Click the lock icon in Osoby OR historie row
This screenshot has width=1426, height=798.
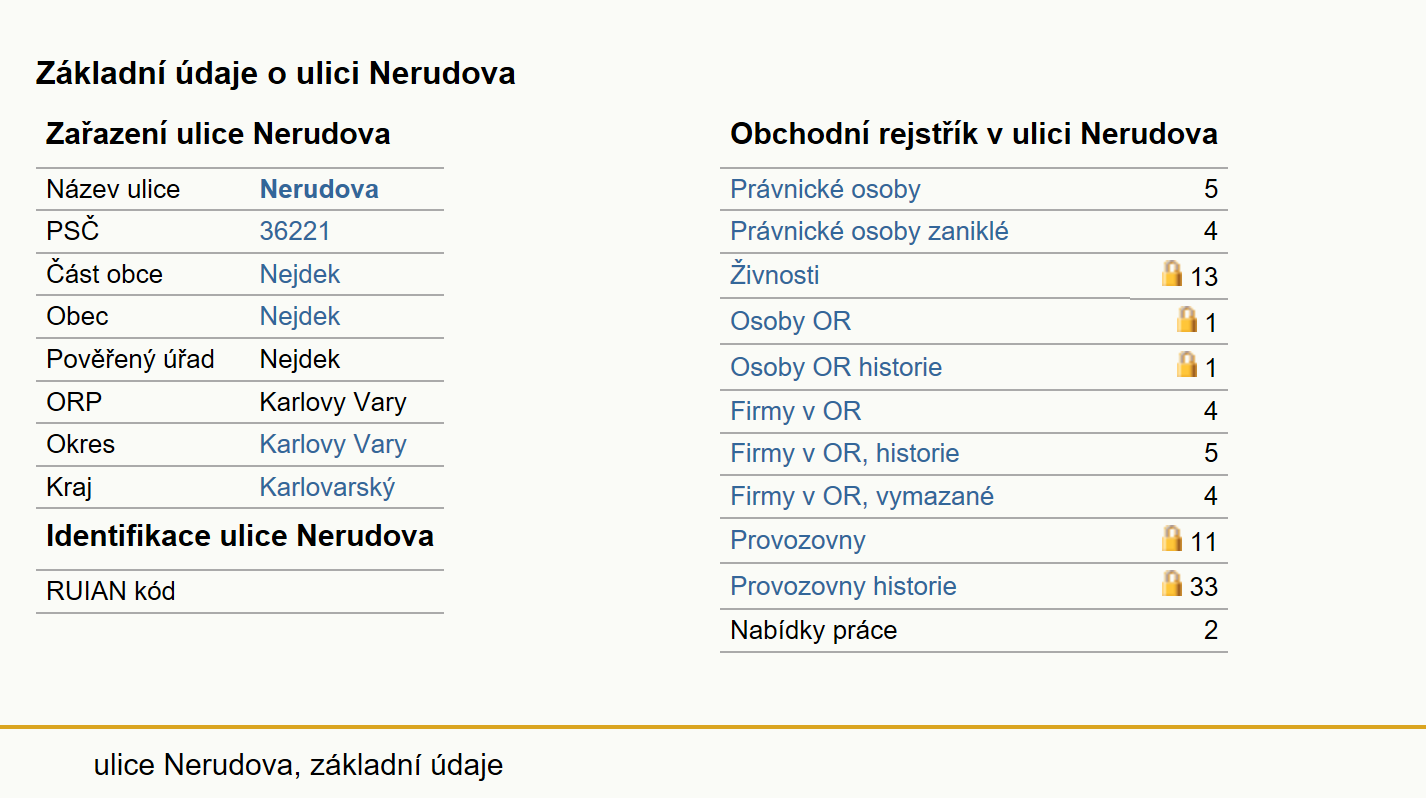1187,365
